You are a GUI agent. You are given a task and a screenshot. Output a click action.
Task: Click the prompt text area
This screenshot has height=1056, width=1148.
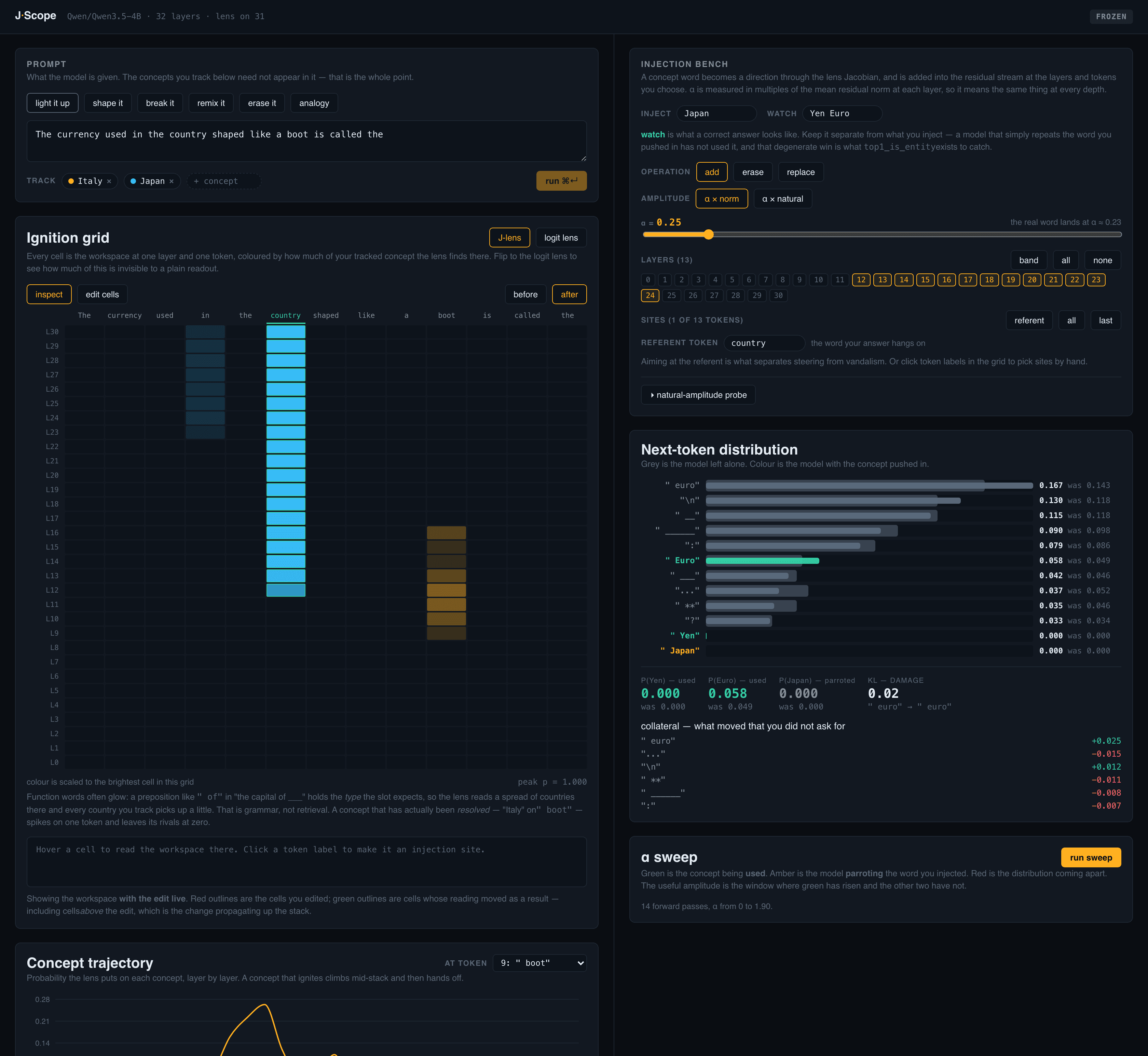(x=307, y=140)
